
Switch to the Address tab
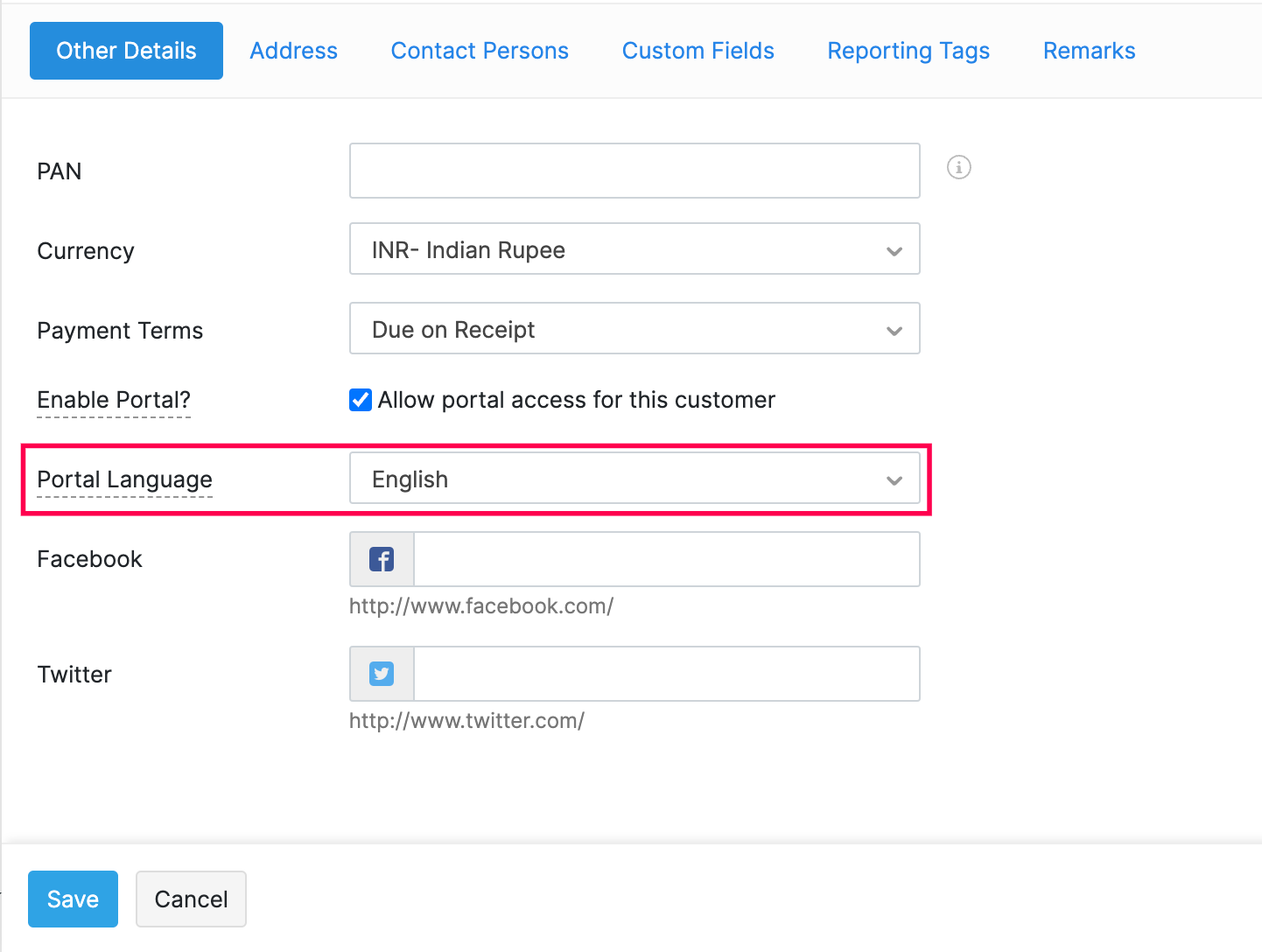tap(293, 51)
